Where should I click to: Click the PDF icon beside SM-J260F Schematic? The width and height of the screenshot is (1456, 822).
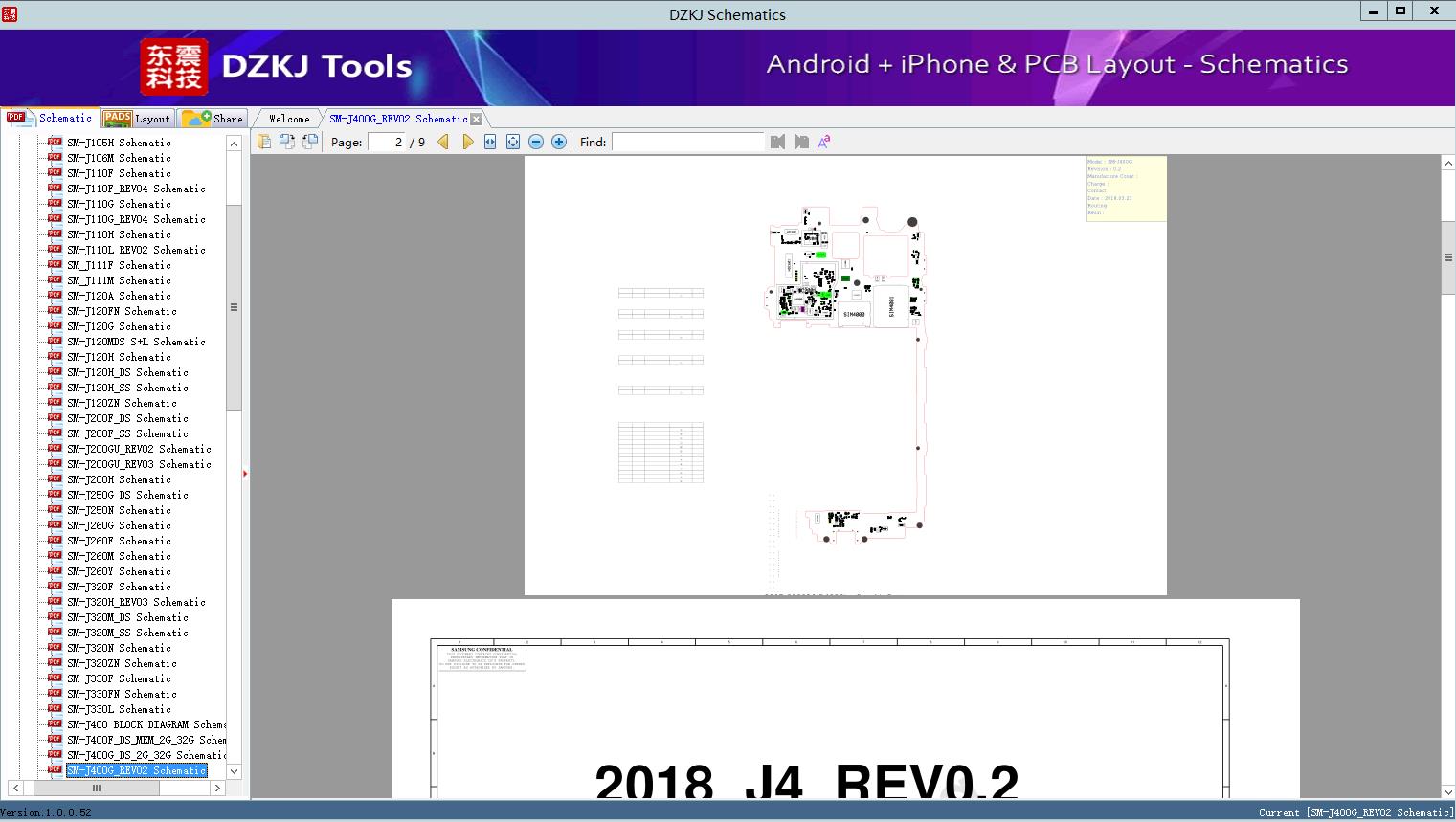coord(55,541)
